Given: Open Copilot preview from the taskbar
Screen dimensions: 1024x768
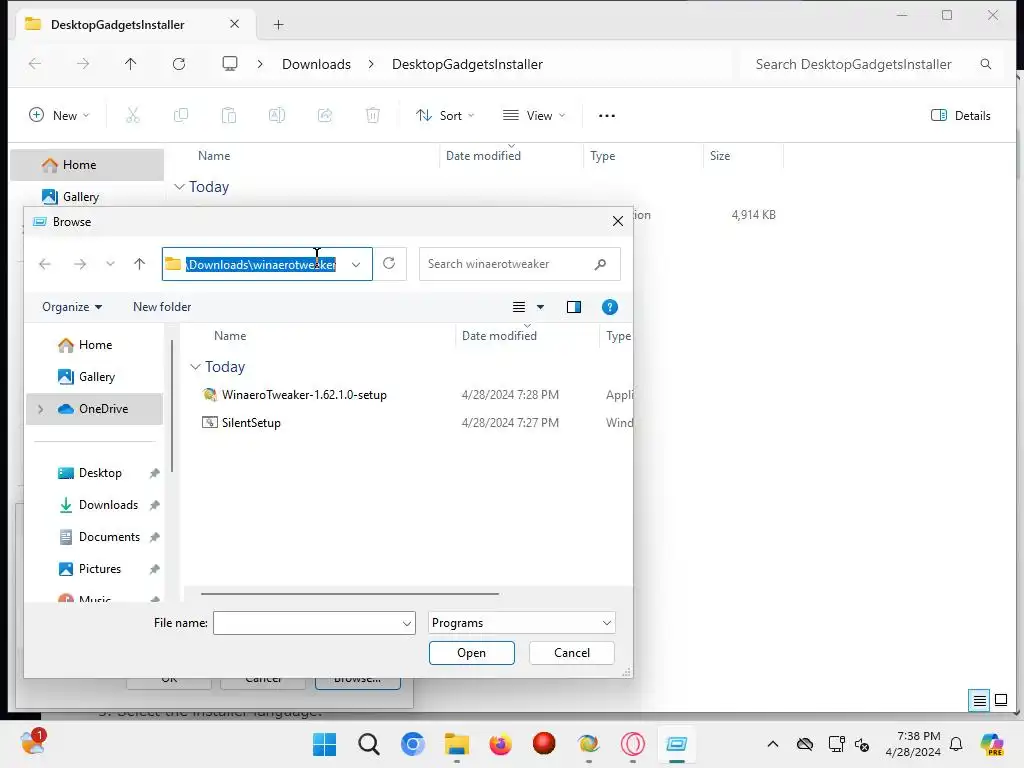Looking at the screenshot, I should (x=991, y=744).
